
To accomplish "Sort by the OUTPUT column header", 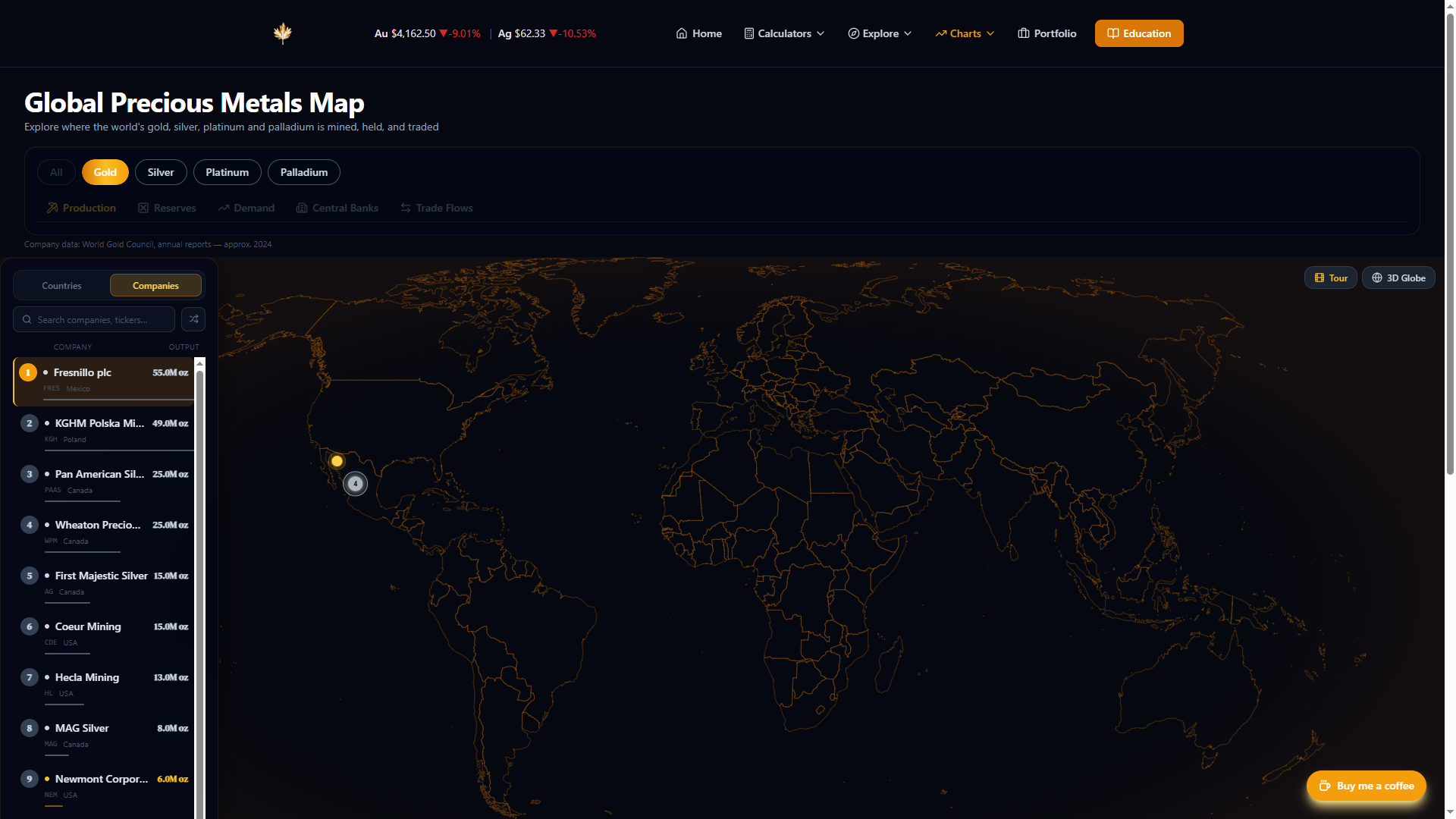I will [x=184, y=347].
